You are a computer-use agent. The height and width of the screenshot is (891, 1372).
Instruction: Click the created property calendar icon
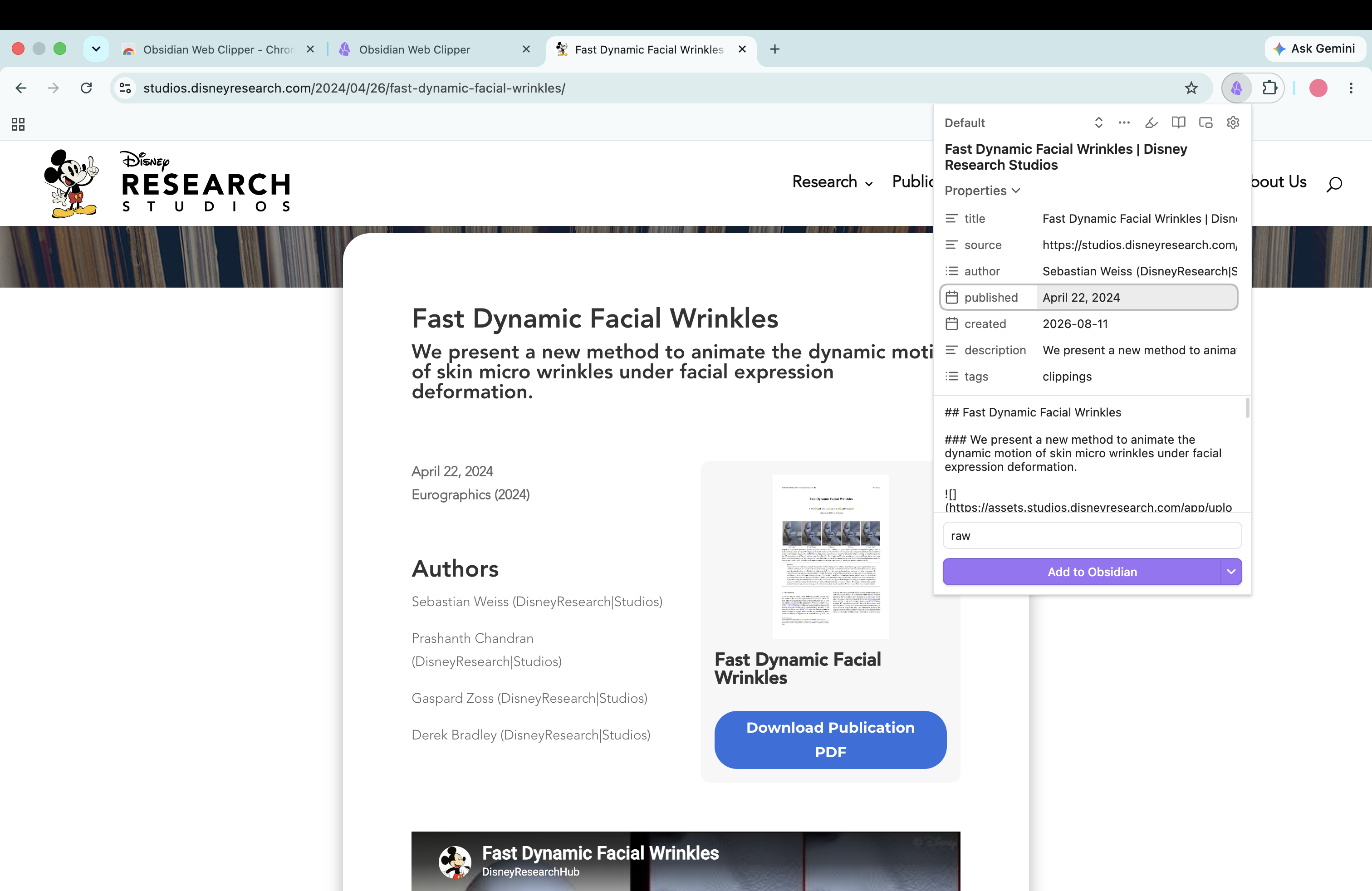click(x=952, y=324)
